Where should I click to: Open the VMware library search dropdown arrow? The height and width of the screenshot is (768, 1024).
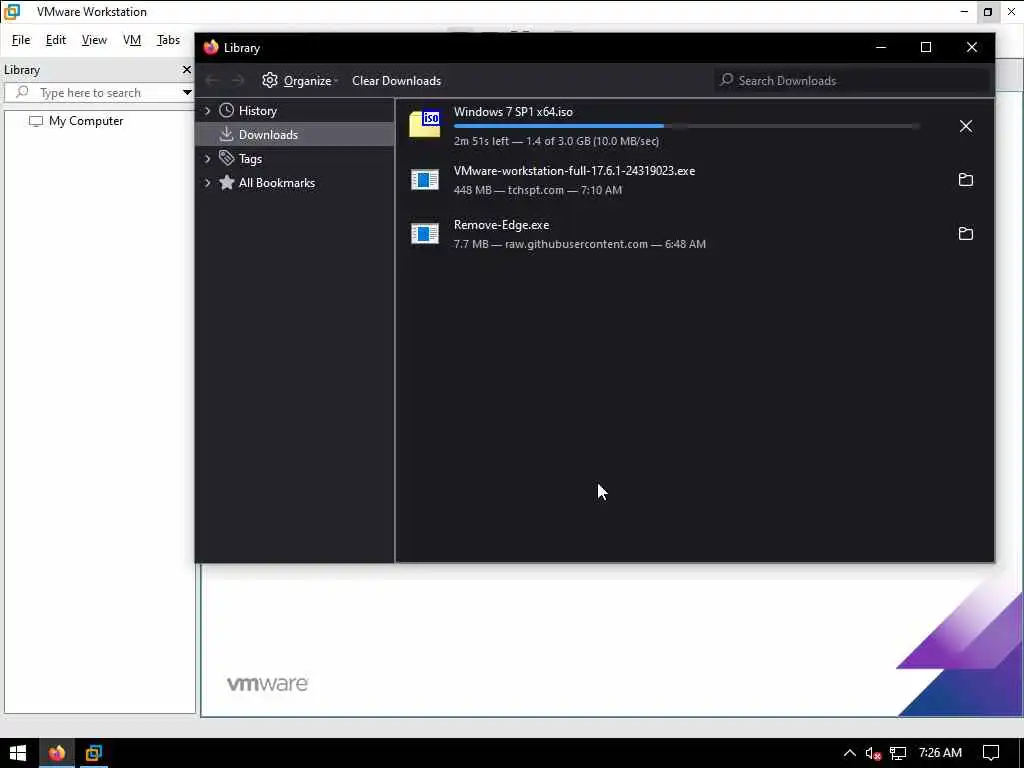[x=187, y=93]
